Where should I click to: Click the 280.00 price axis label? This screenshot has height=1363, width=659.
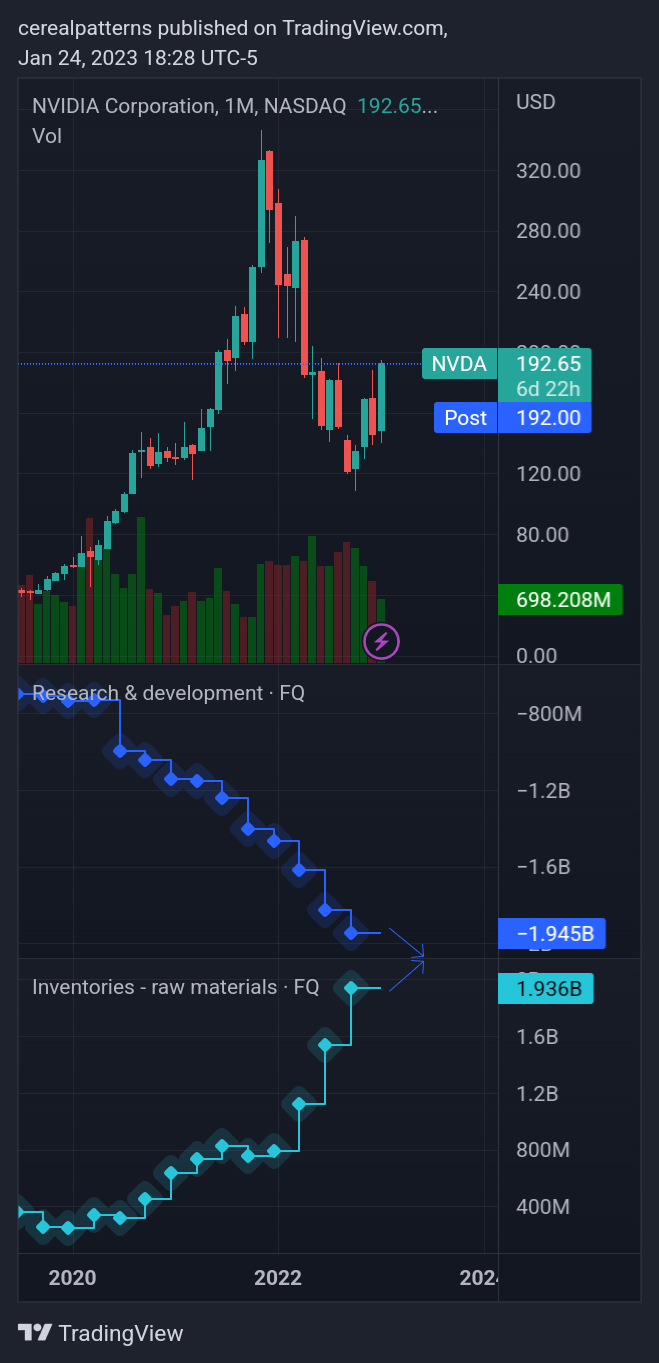point(548,231)
